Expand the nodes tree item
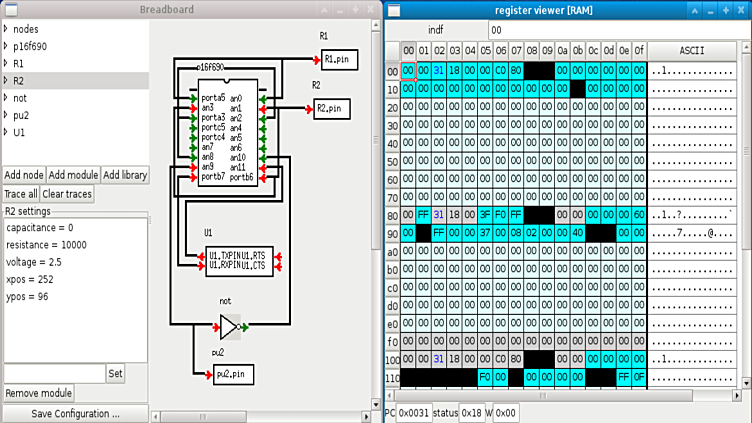The width and height of the screenshot is (752, 423). (6, 29)
